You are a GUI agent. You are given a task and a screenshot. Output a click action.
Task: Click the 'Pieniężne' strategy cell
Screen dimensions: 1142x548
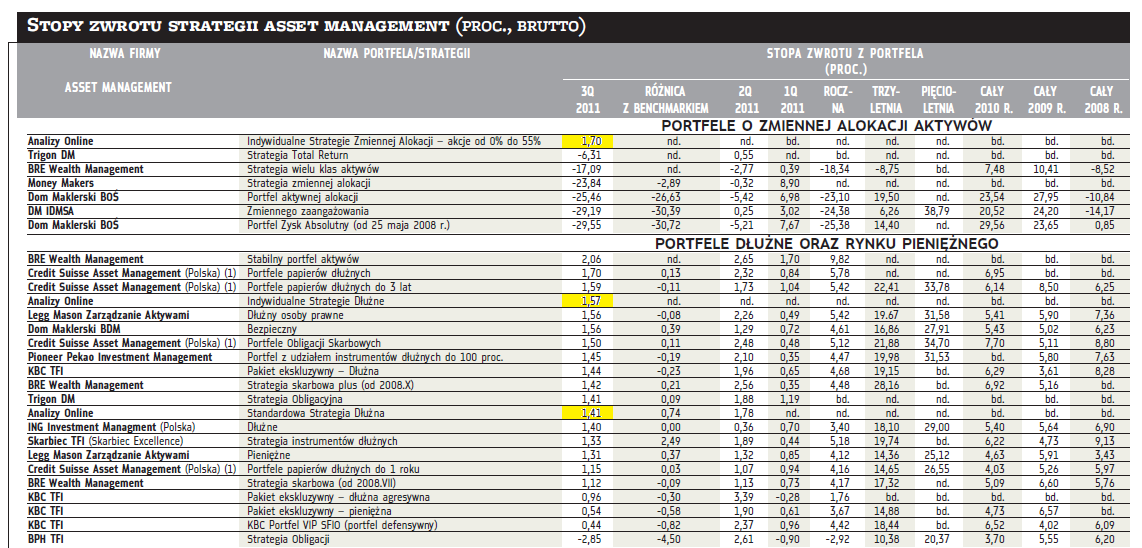[269, 455]
